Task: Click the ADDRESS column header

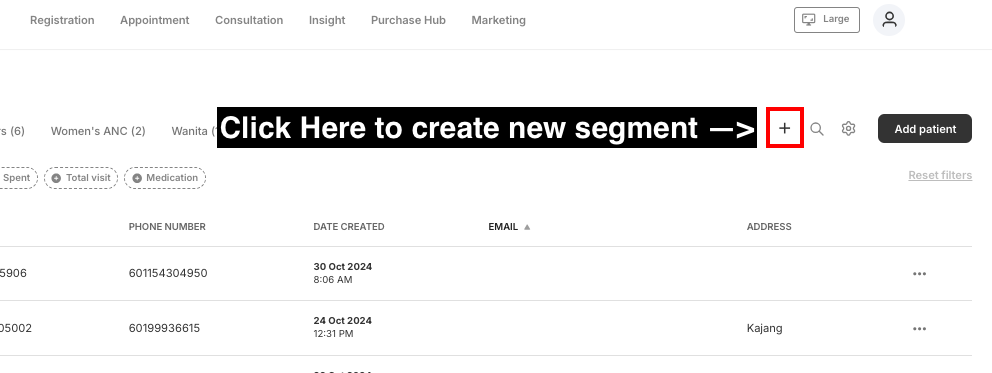Action: [x=769, y=227]
